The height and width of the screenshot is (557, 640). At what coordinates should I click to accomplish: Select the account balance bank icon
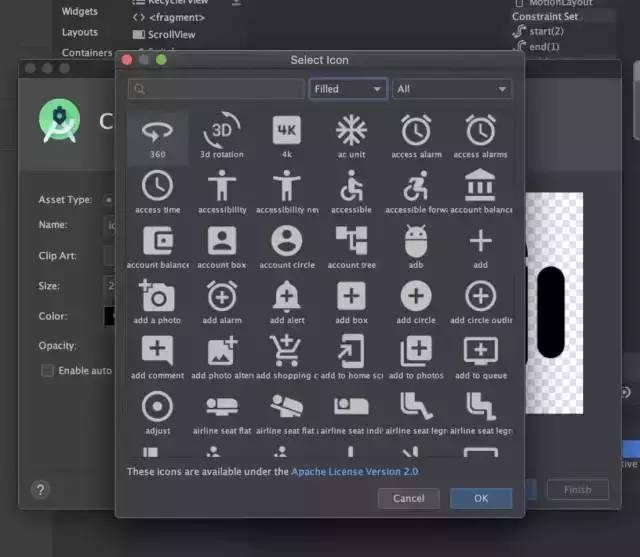[480, 193]
